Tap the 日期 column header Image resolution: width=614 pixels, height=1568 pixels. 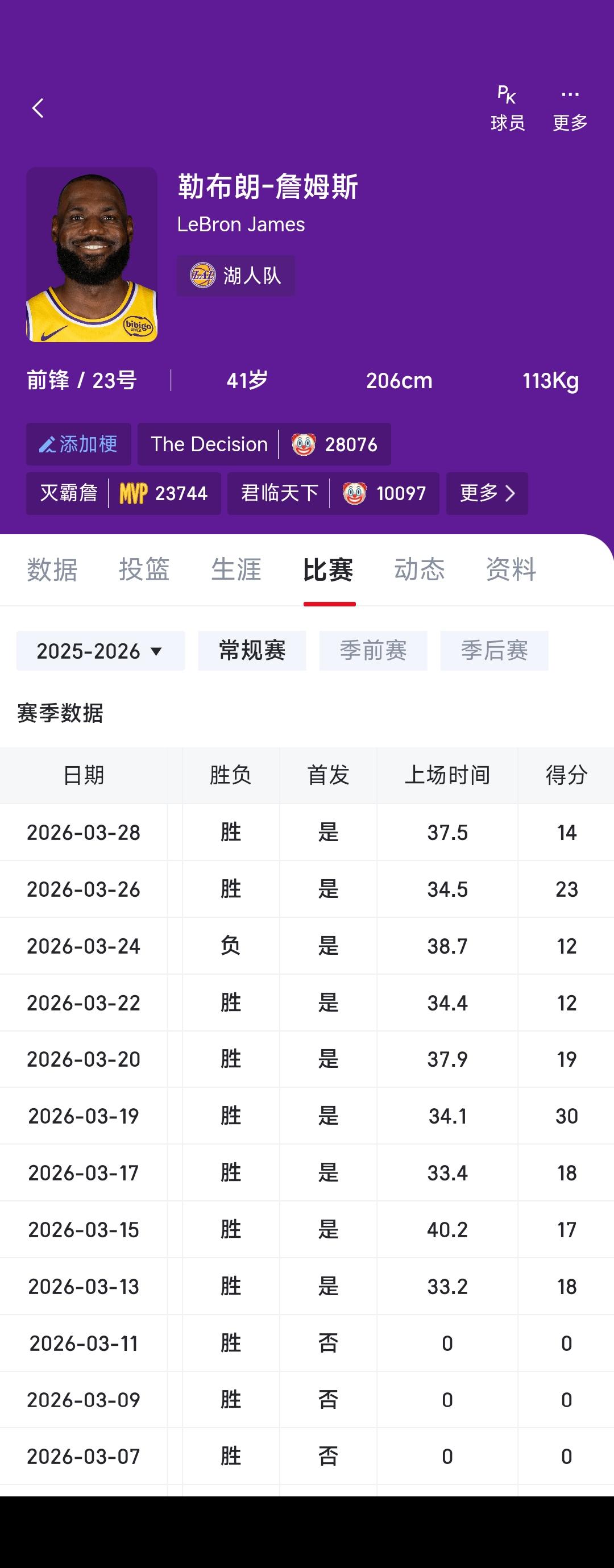click(x=84, y=776)
